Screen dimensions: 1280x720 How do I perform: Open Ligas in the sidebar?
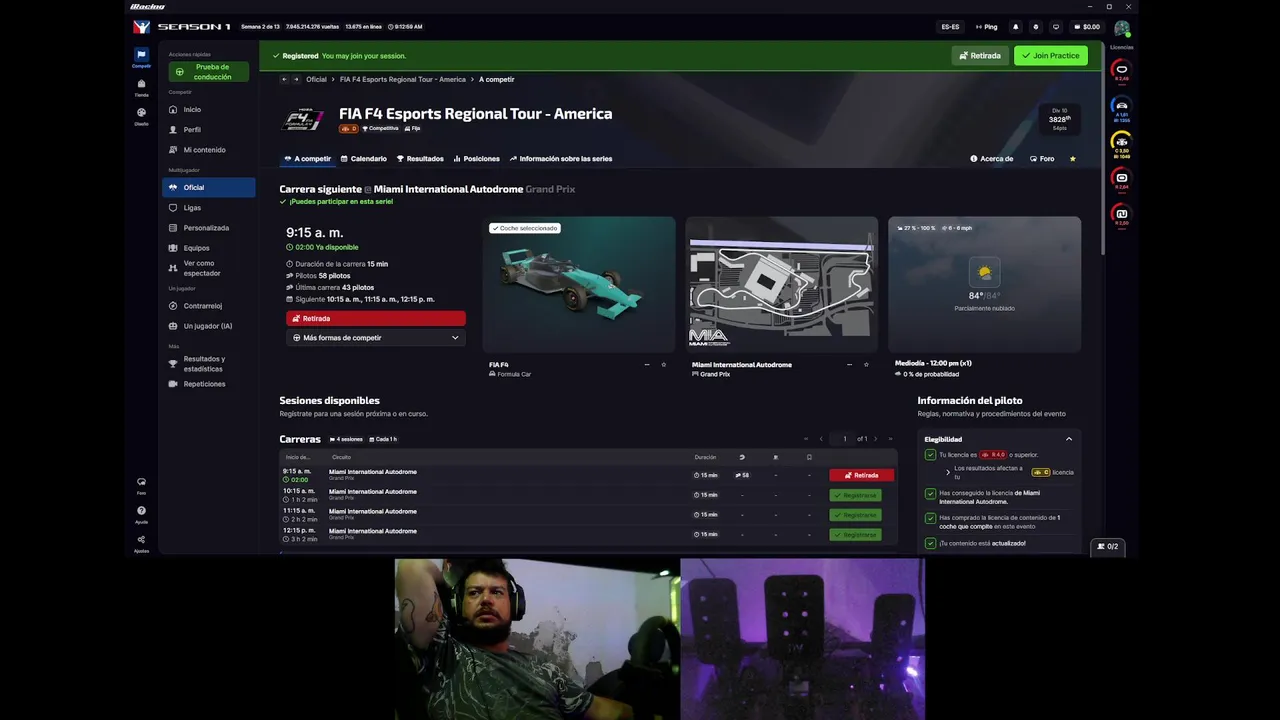tap(210, 208)
